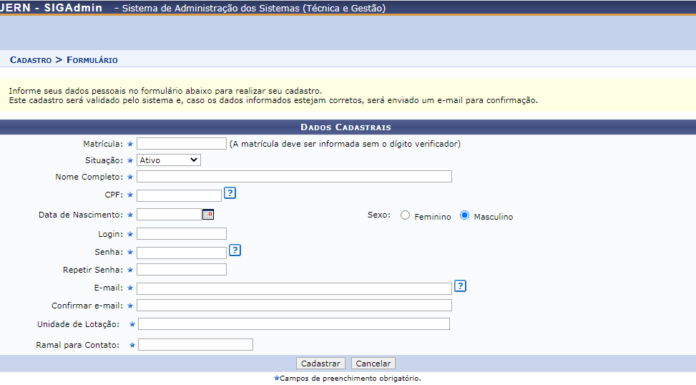696x385 pixels.
Task: Click the Cadastrar button
Action: pyautogui.click(x=320, y=363)
